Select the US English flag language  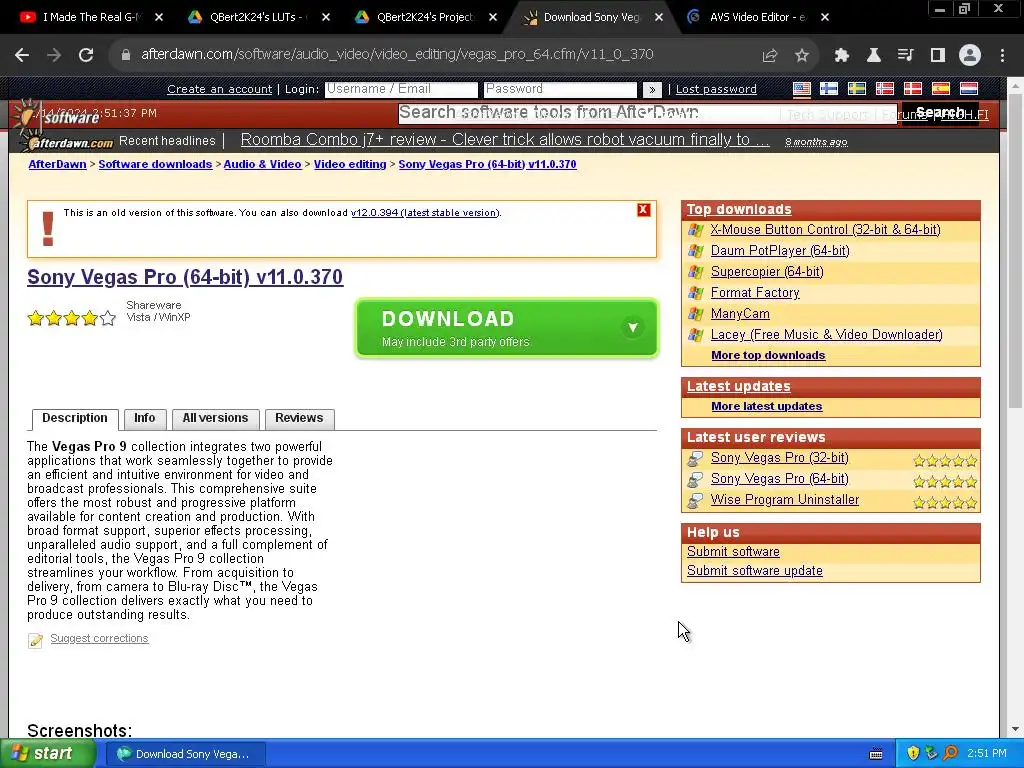point(801,89)
